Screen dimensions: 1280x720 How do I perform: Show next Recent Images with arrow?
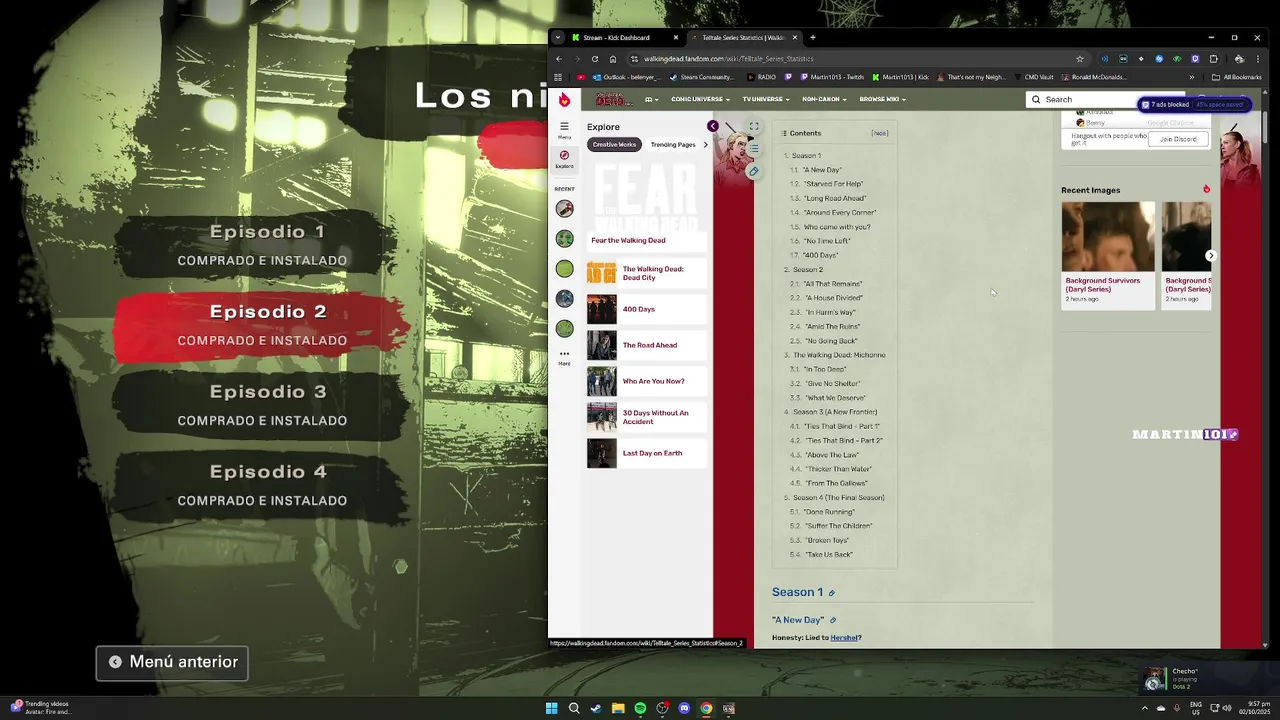pos(1210,256)
